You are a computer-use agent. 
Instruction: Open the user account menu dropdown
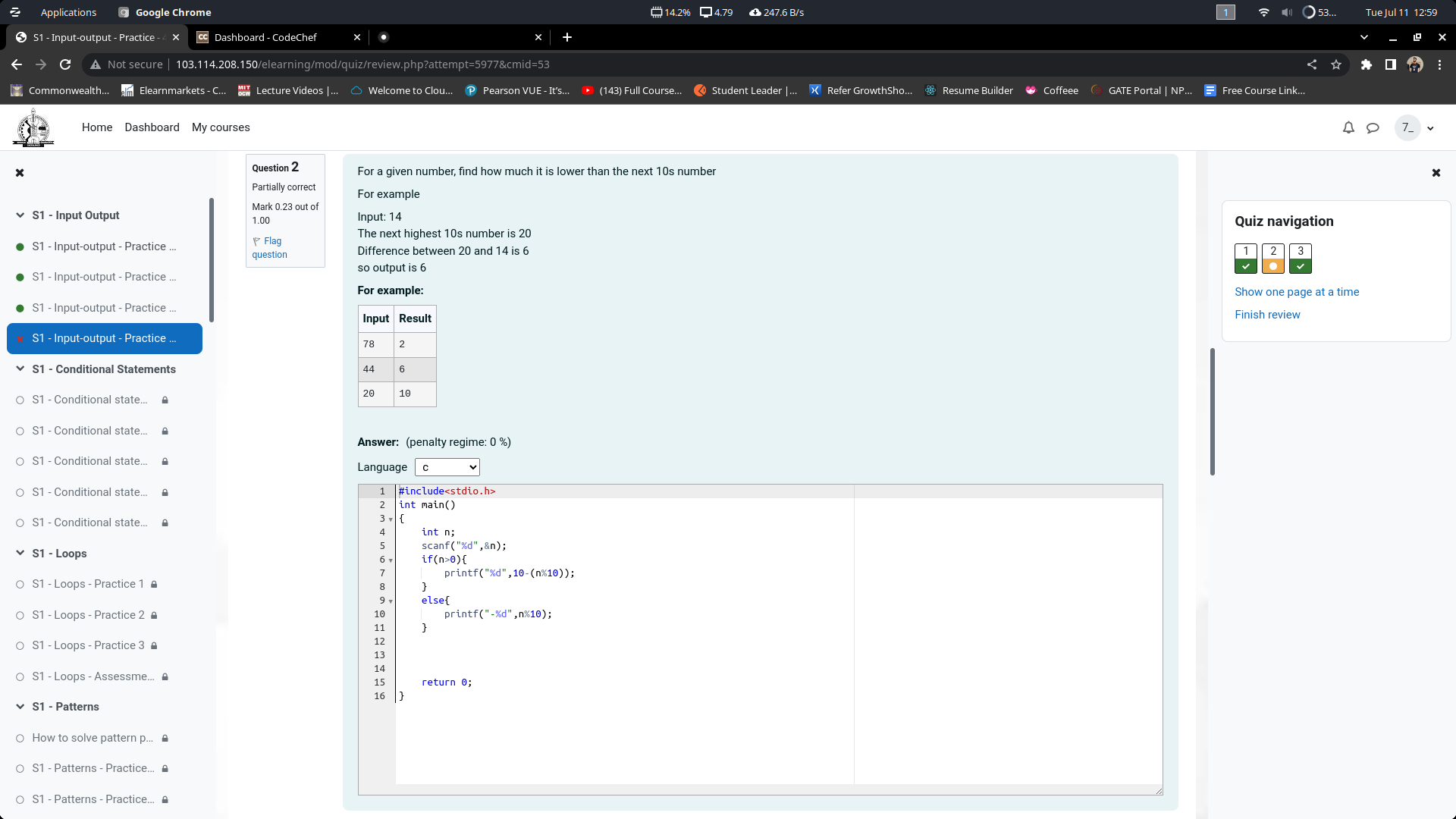tap(1416, 127)
